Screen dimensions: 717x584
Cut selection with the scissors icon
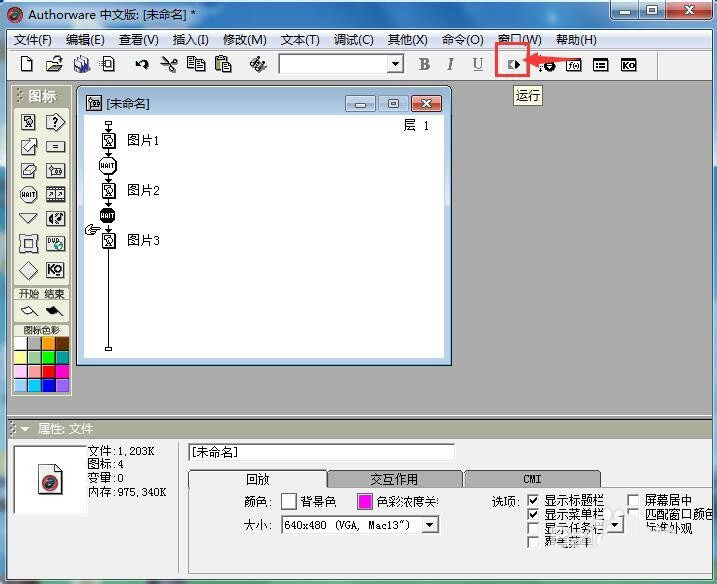pyautogui.click(x=169, y=64)
